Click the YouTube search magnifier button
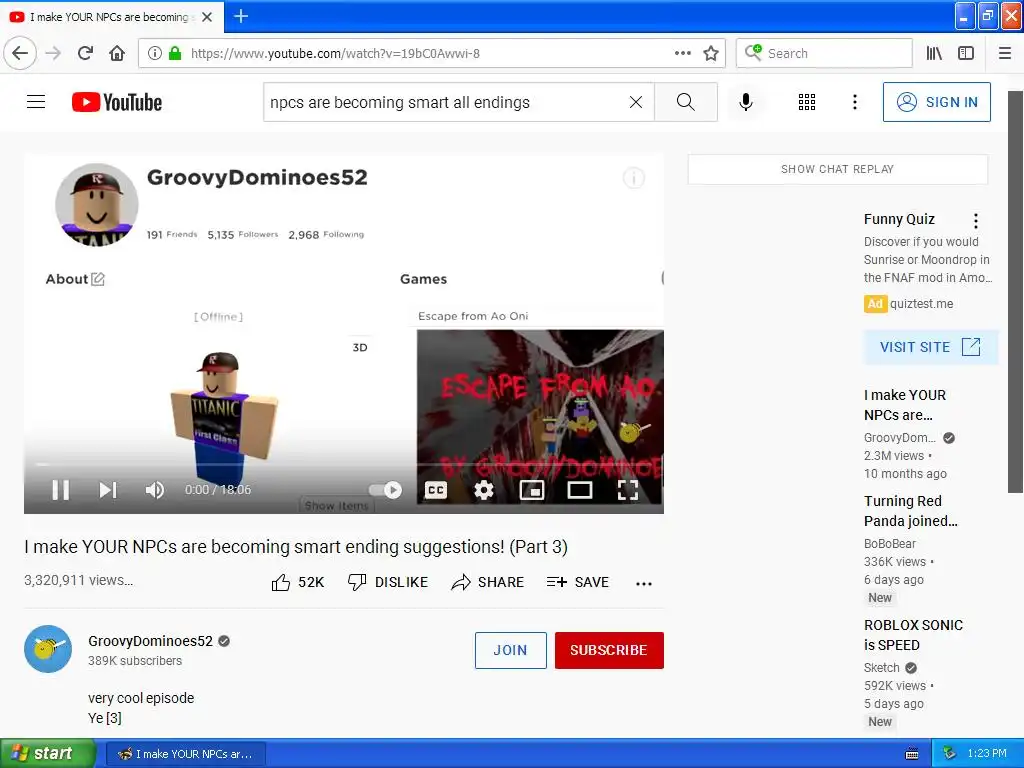This screenshot has width=1024, height=768. pyautogui.click(x=686, y=102)
